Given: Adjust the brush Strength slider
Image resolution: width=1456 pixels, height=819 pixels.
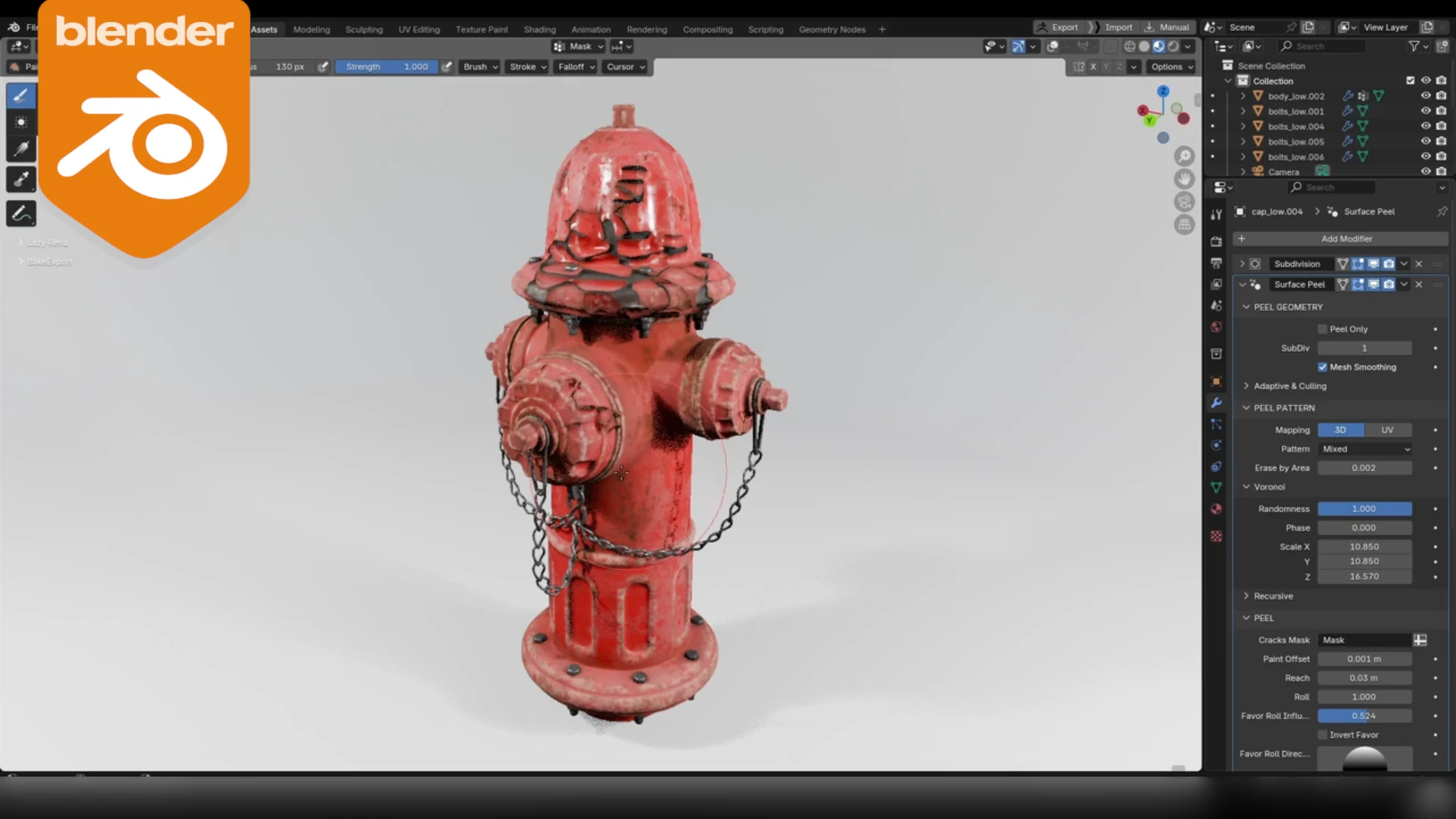Looking at the screenshot, I should (x=387, y=67).
